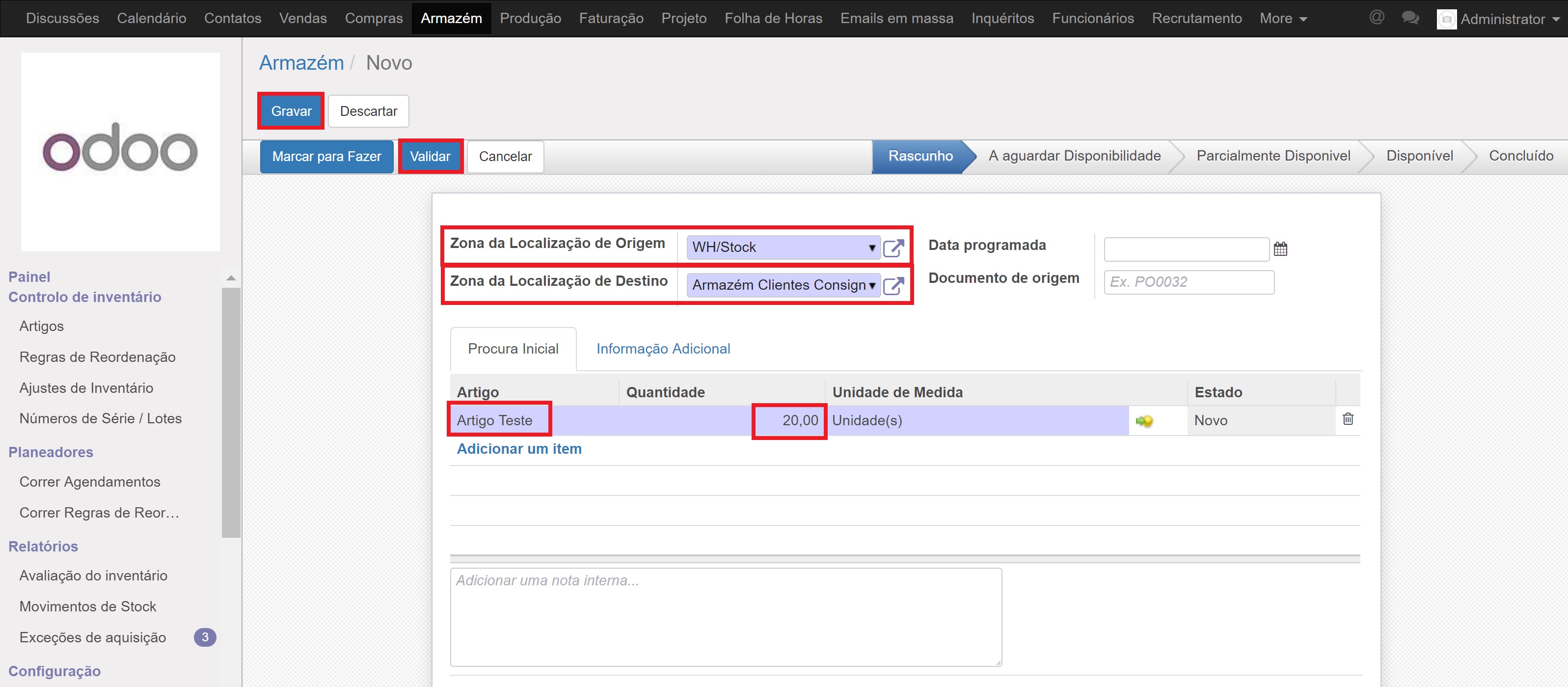Click Adicionar um item link

(518, 449)
